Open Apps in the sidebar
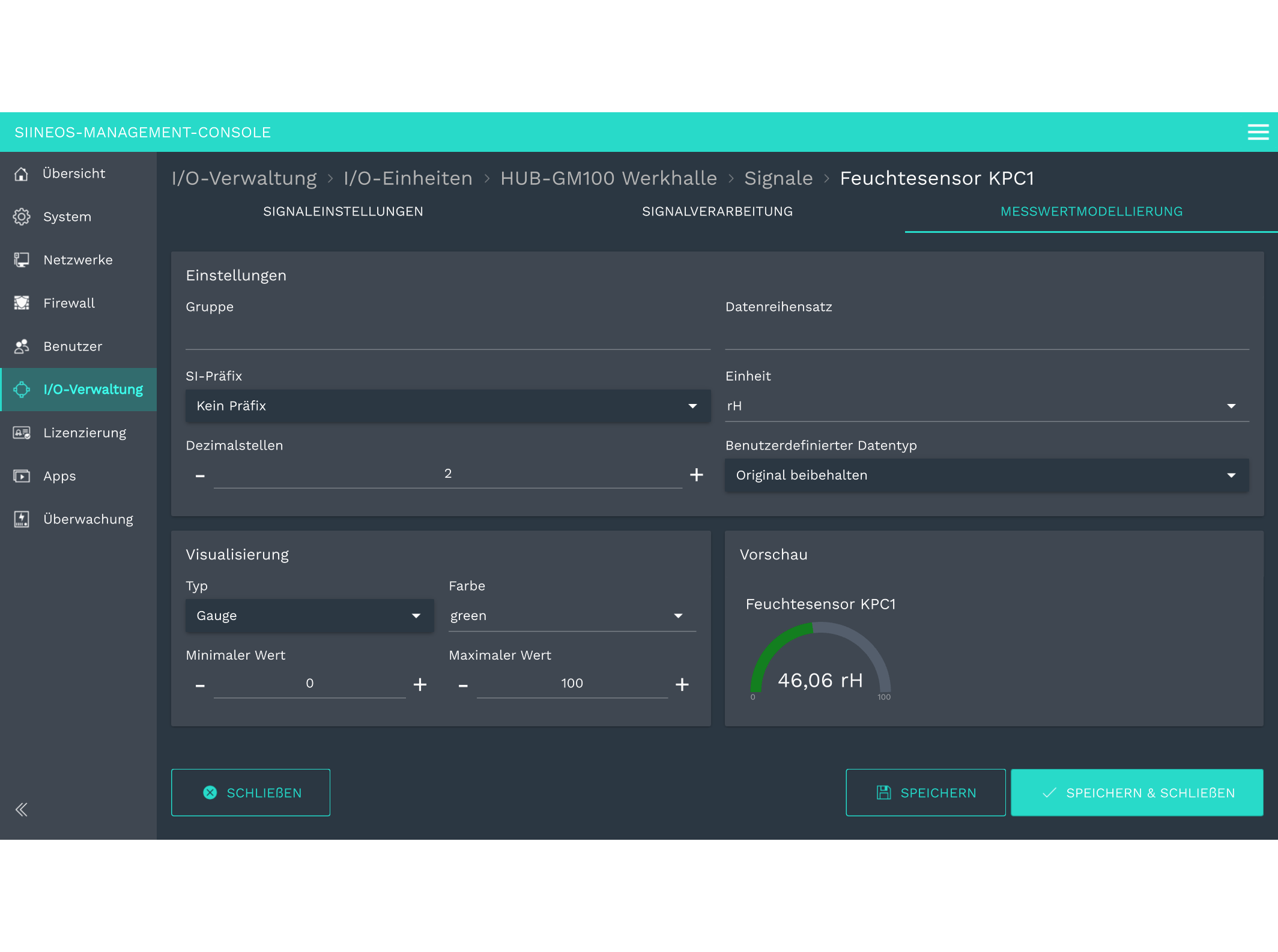The height and width of the screenshot is (952, 1278). pyautogui.click(x=78, y=476)
